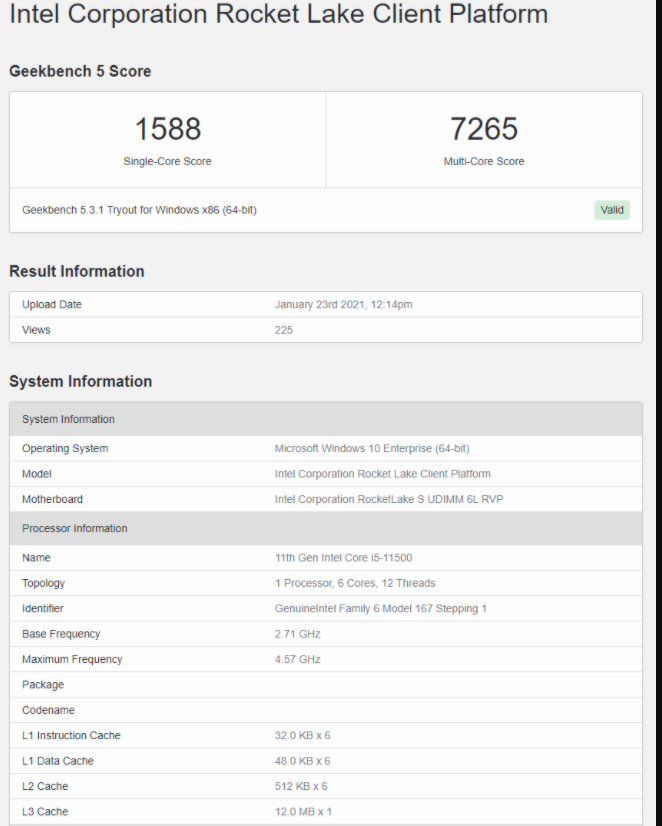Click the Single-Core Score label
This screenshot has height=826, width=662.
coord(167,161)
